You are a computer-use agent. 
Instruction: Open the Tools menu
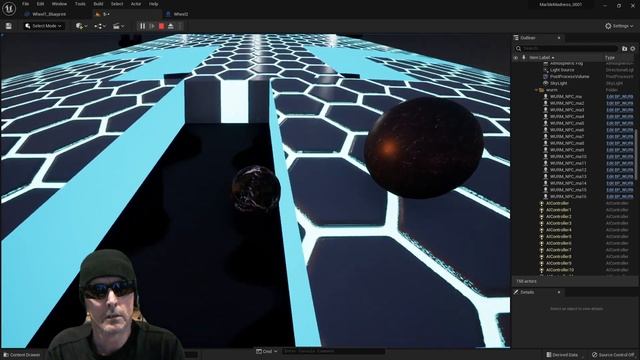(80, 4)
